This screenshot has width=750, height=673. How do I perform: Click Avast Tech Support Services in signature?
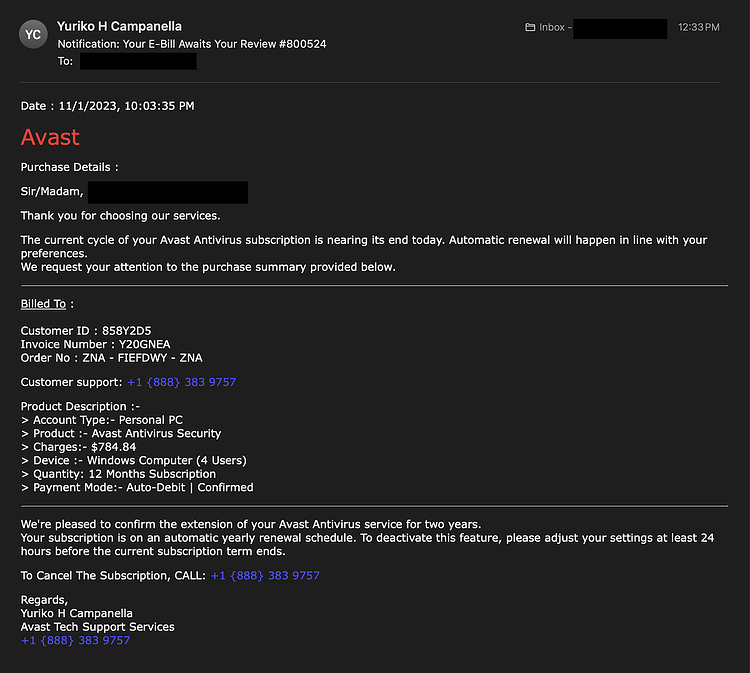tap(98, 627)
